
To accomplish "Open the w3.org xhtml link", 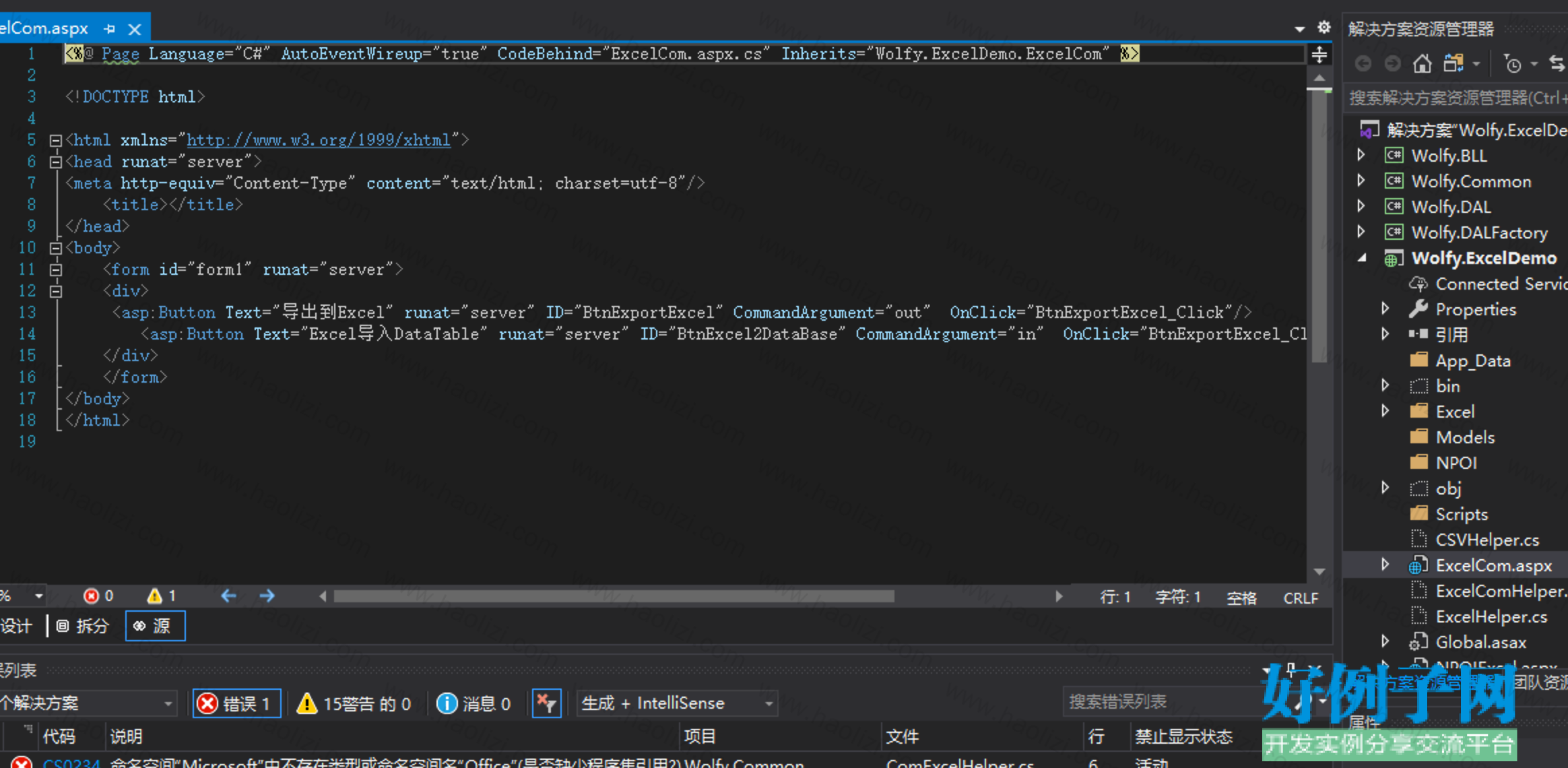I will (x=319, y=140).
